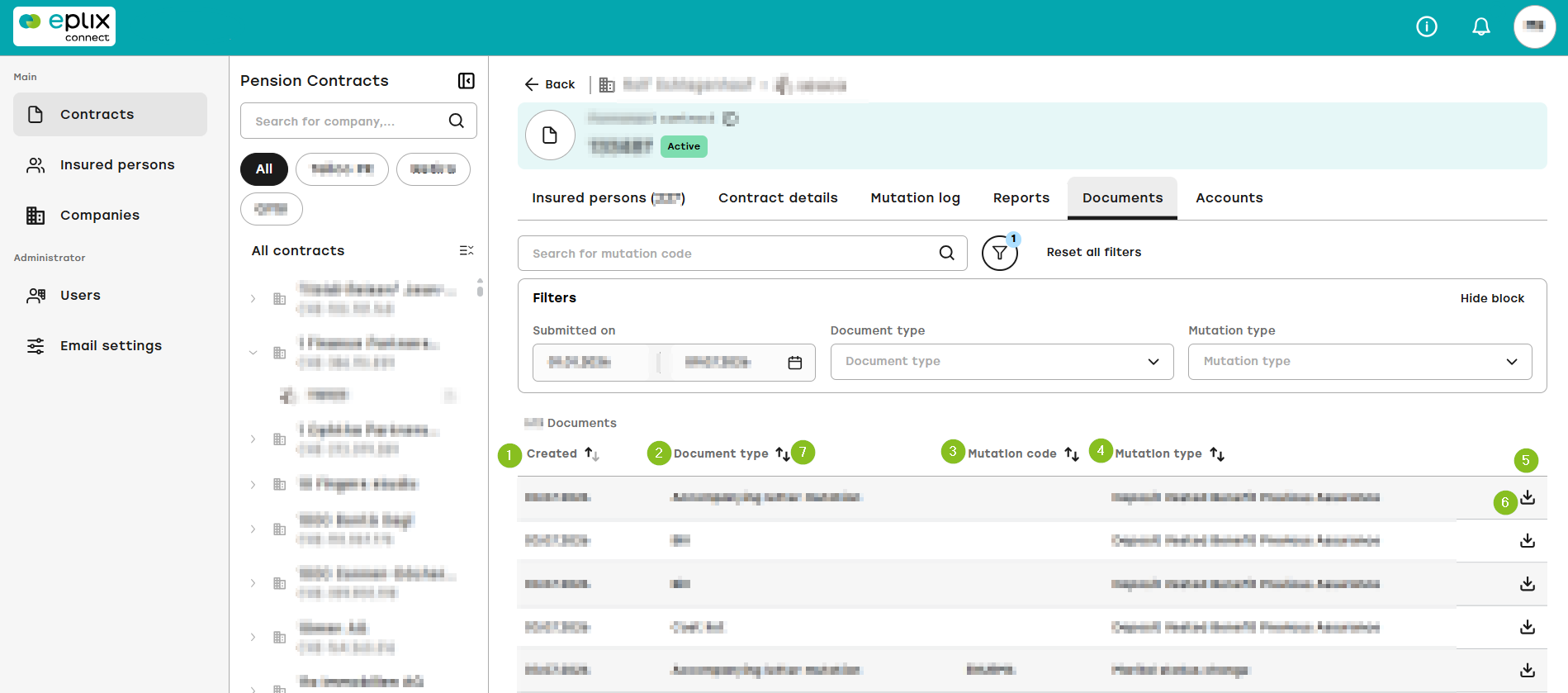Screen dimensions: 1568x693
Task: Click the company search magnifier icon
Action: click(456, 121)
